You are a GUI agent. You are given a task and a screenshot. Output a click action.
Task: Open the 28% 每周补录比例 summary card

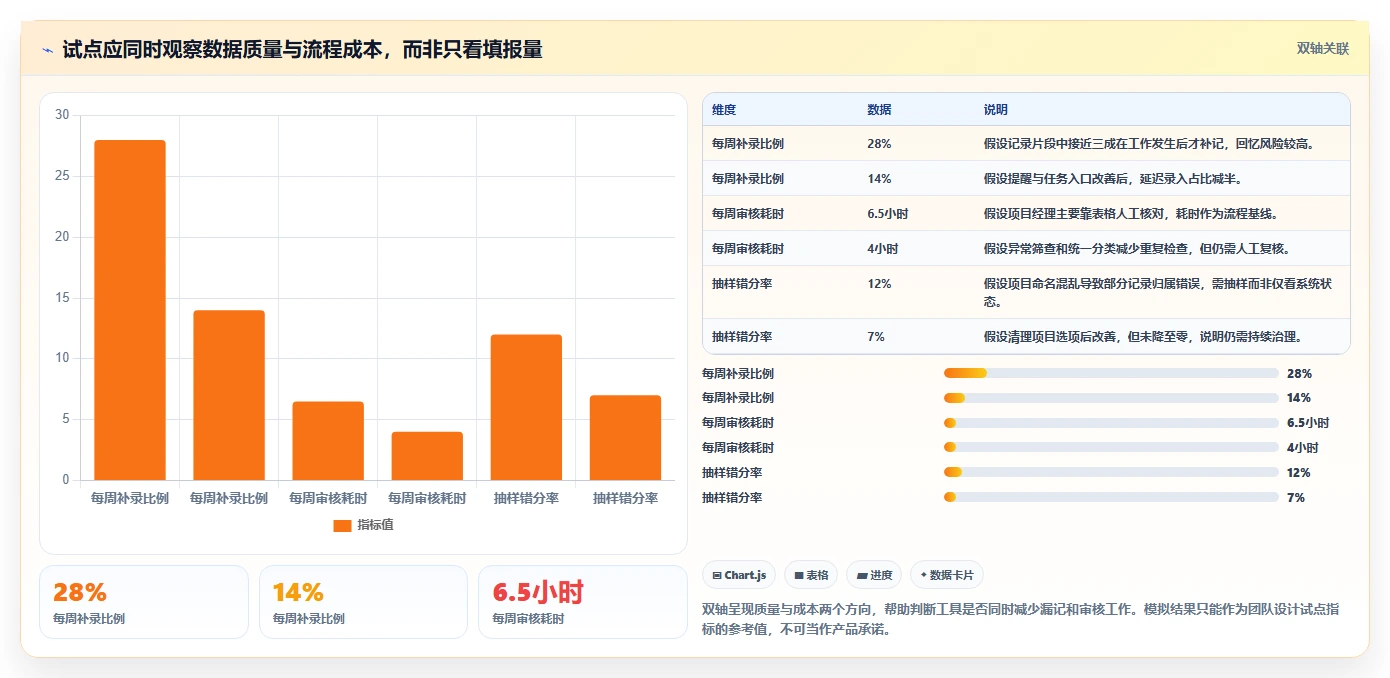point(144,602)
